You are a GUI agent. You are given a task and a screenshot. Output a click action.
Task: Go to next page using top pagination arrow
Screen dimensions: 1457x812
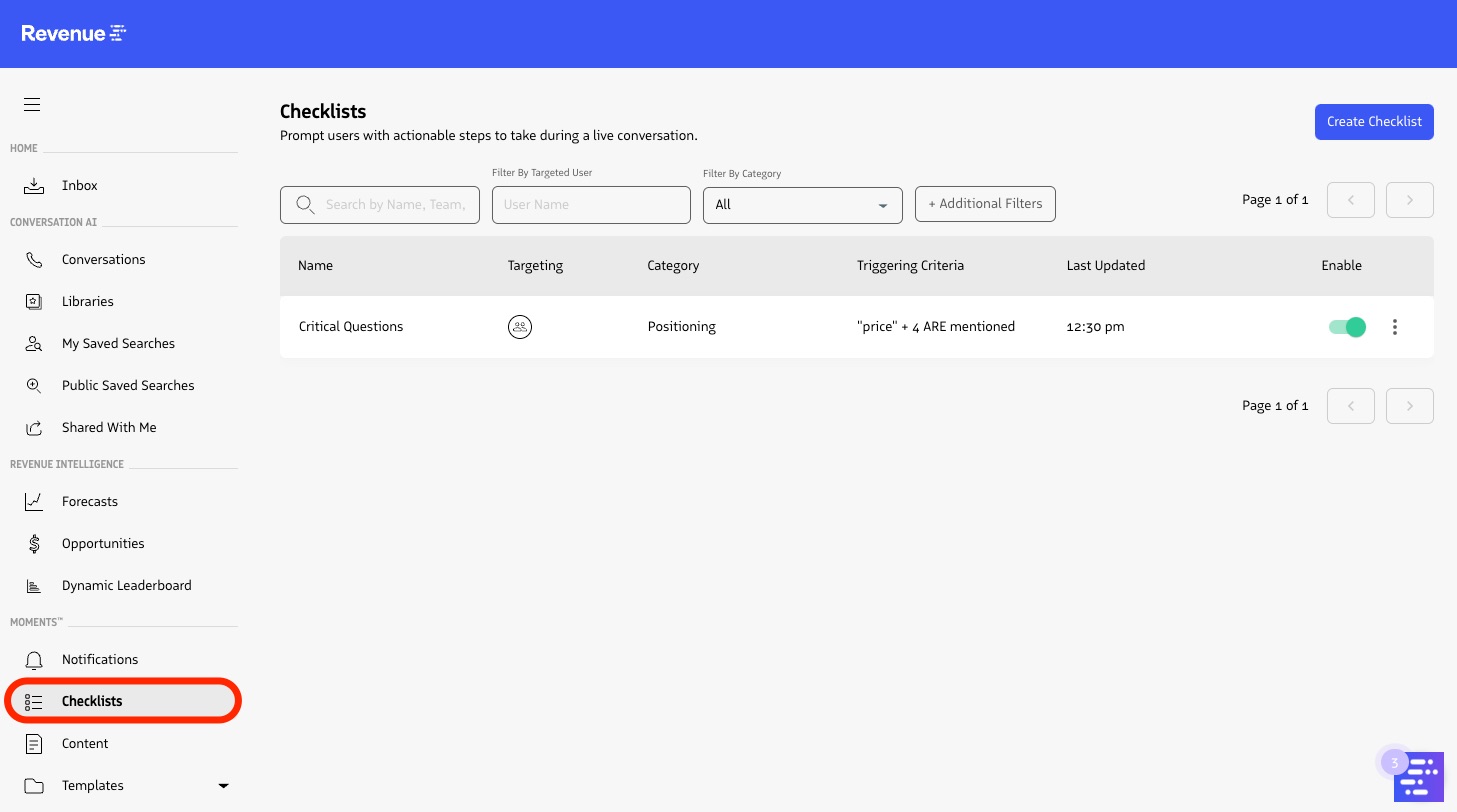[1410, 200]
